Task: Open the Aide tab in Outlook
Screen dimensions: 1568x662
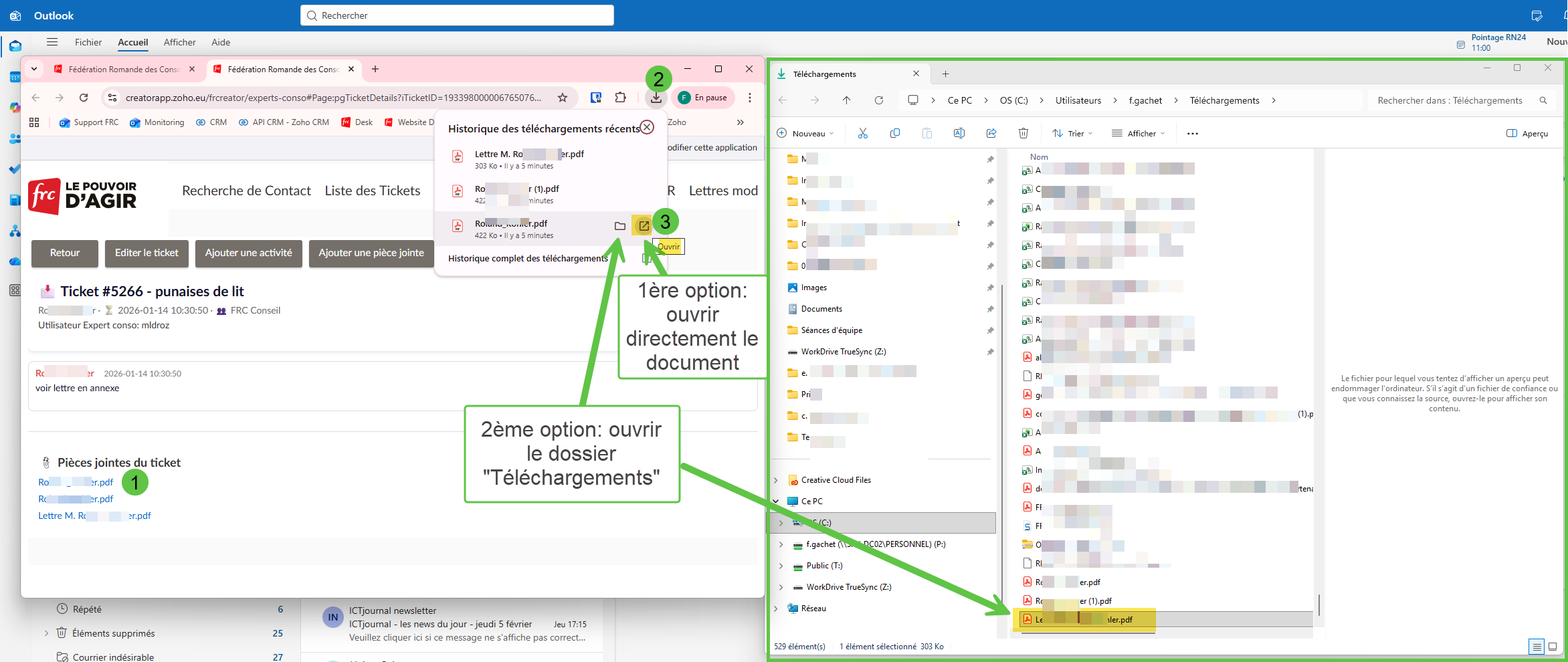Action: coord(221,42)
